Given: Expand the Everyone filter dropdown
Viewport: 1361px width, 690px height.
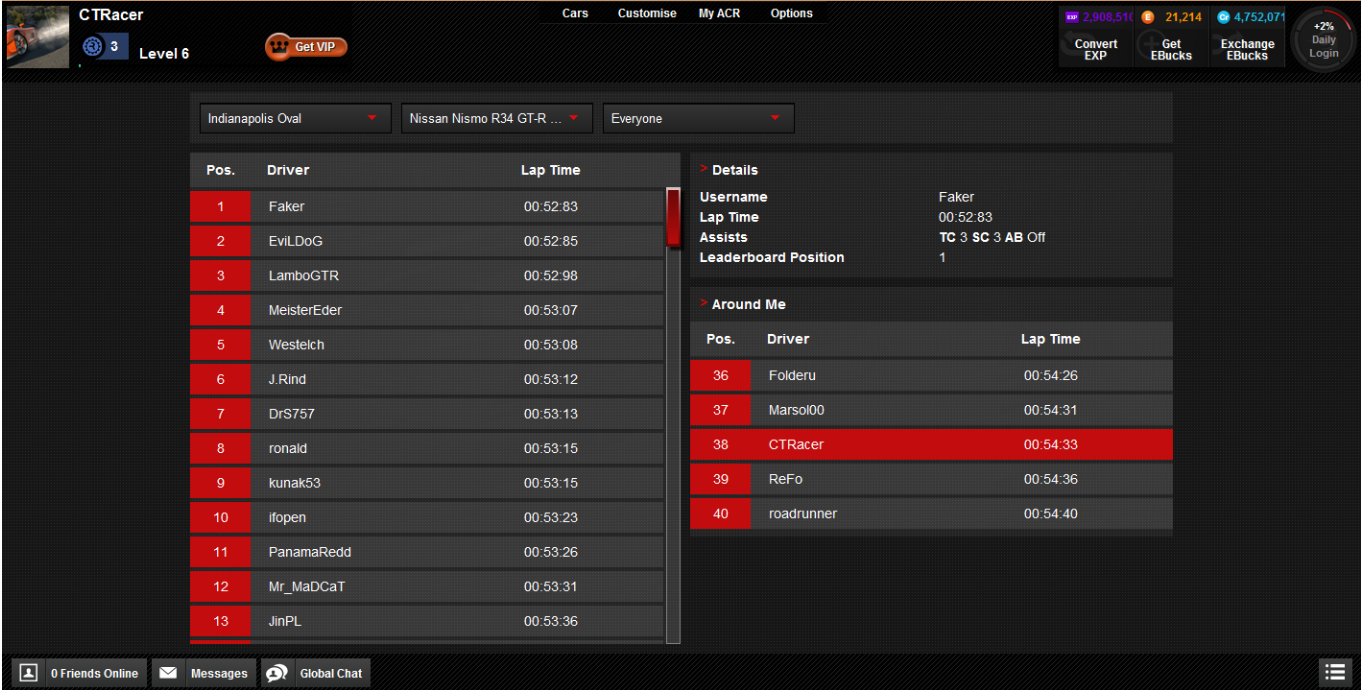Looking at the screenshot, I should pyautogui.click(x=697, y=118).
